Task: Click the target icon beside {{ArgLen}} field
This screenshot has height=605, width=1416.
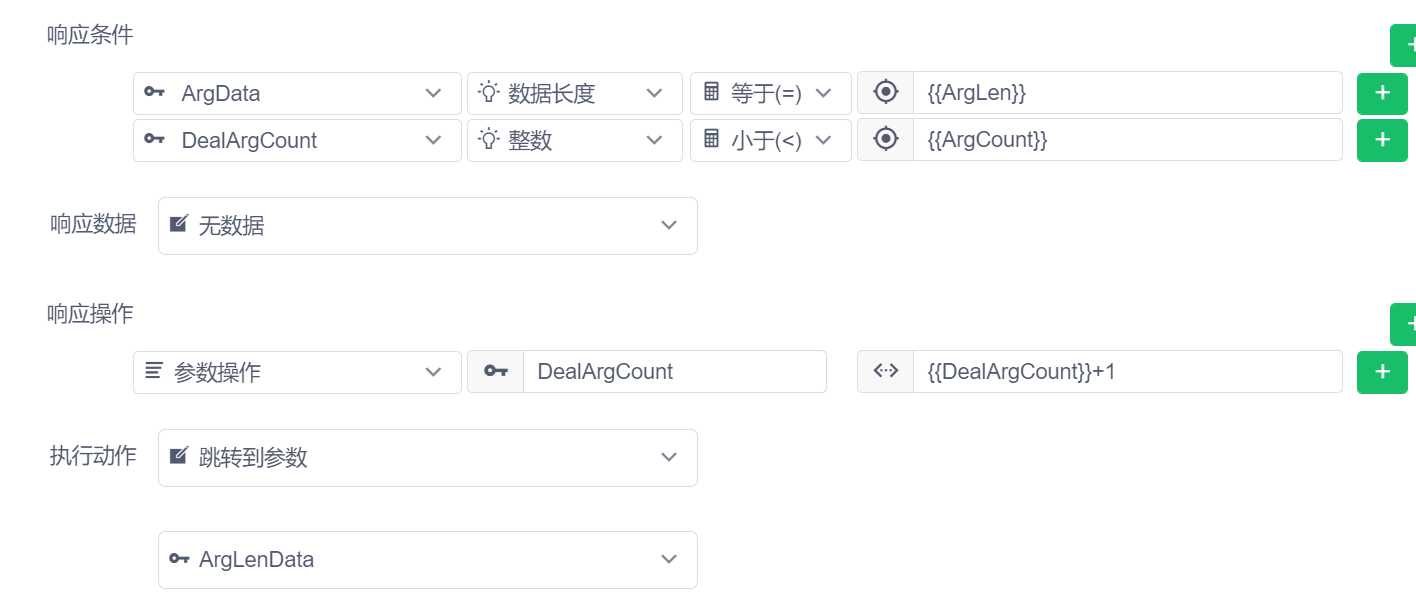Action: [x=885, y=93]
